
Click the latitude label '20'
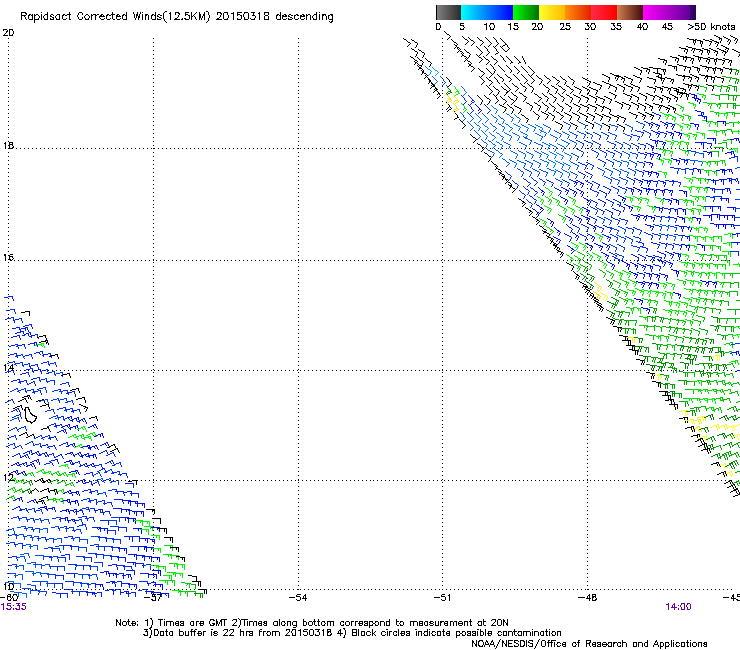point(8,33)
